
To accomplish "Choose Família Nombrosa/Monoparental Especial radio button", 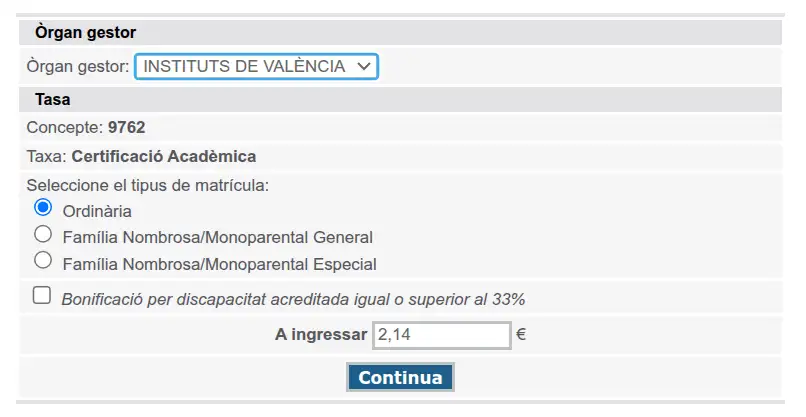I will pyautogui.click(x=42, y=260).
